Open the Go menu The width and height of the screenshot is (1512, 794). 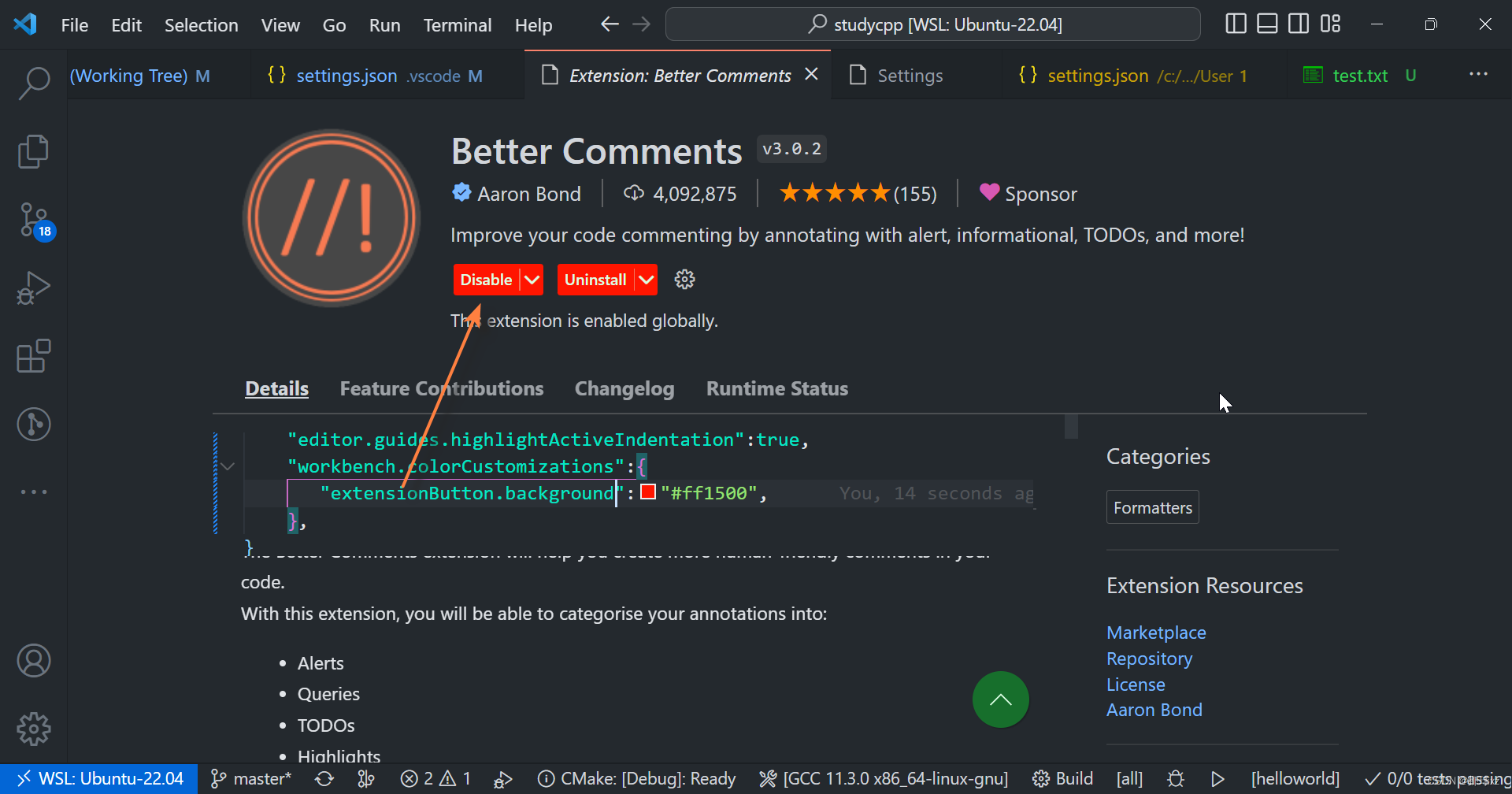click(334, 24)
